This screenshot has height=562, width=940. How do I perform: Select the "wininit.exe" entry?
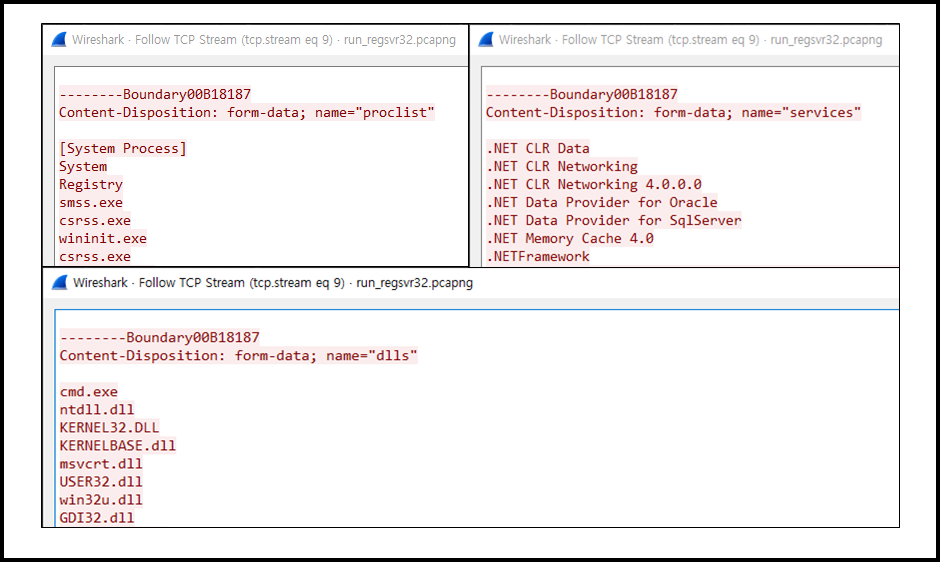[103, 239]
